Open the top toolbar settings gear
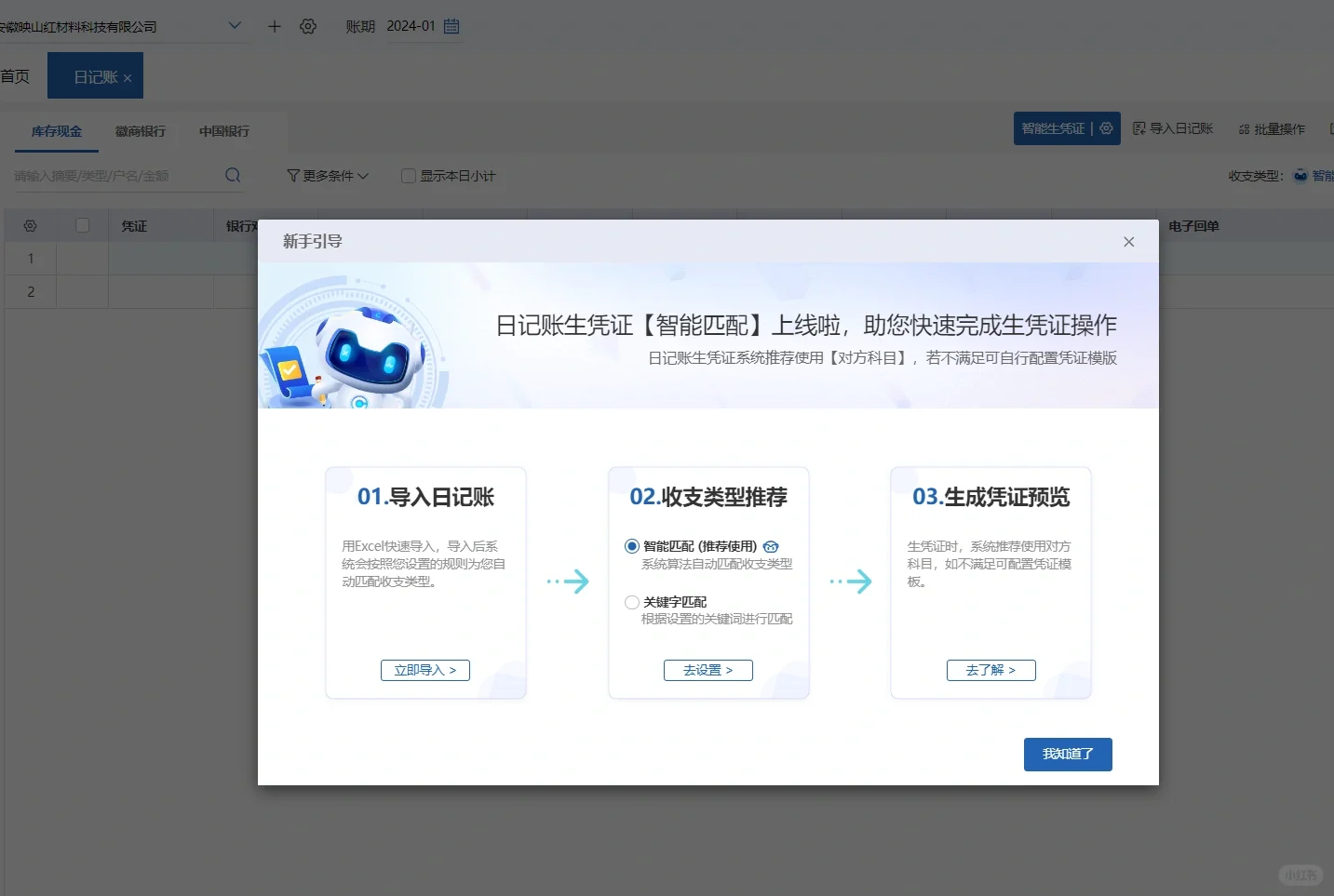 coord(308,26)
